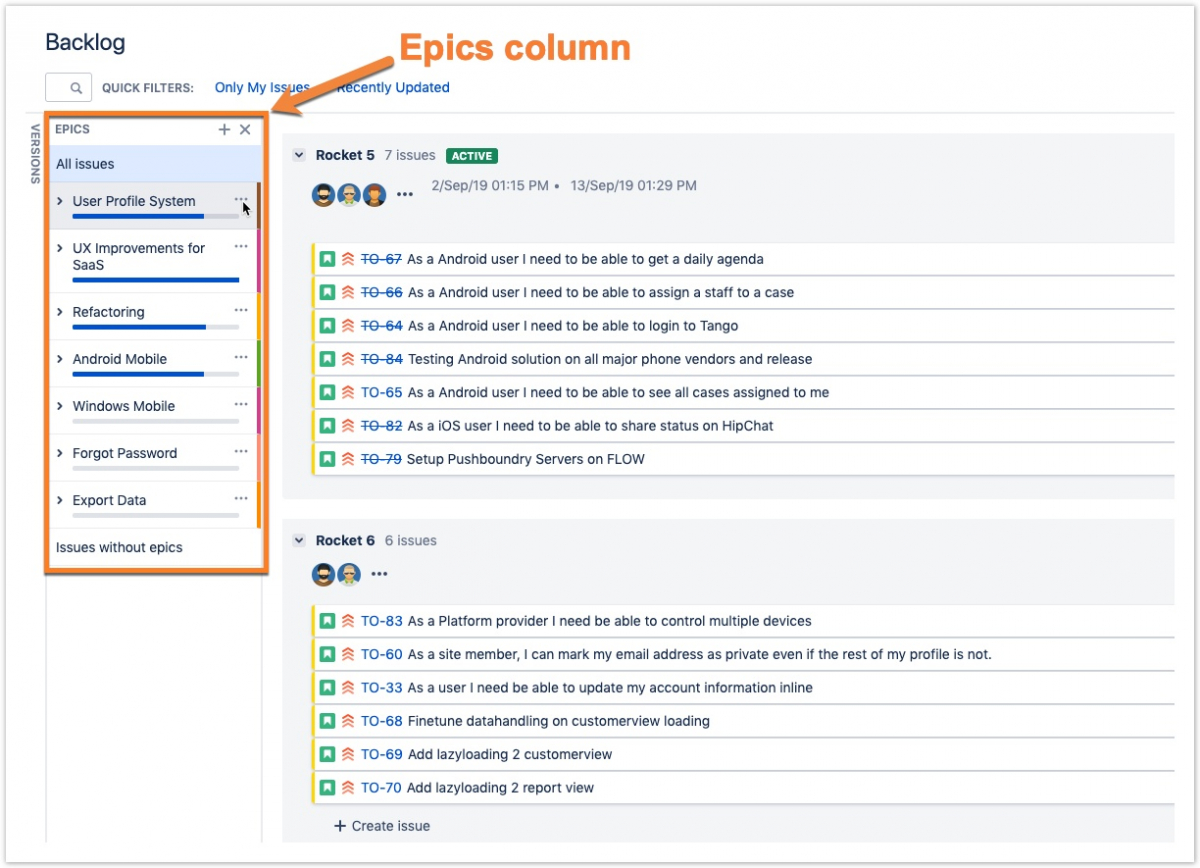Collapse the Rocket 6 sprint section
Screen dimensions: 1200x868
pos(298,541)
